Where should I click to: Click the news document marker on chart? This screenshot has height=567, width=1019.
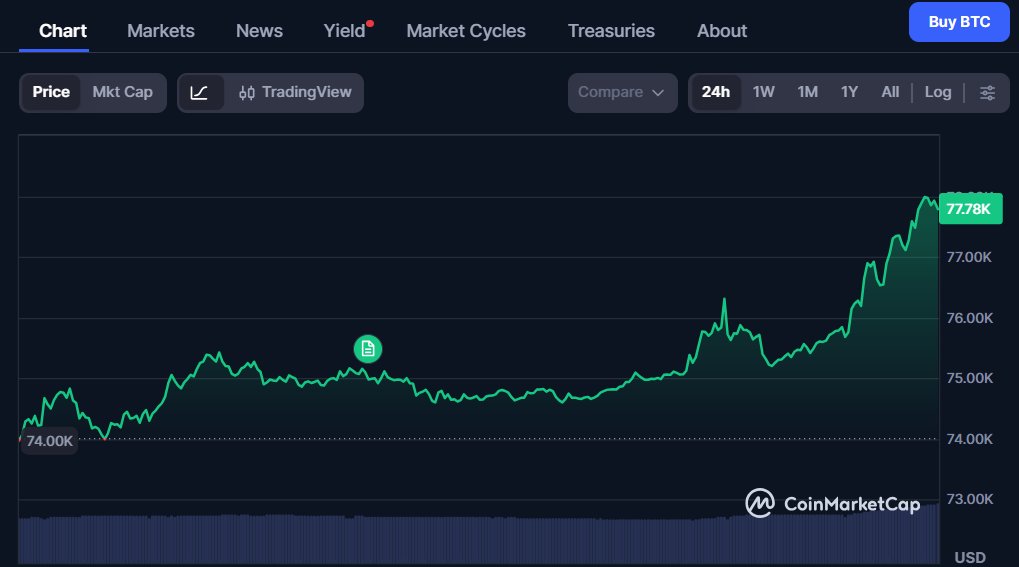(x=368, y=348)
